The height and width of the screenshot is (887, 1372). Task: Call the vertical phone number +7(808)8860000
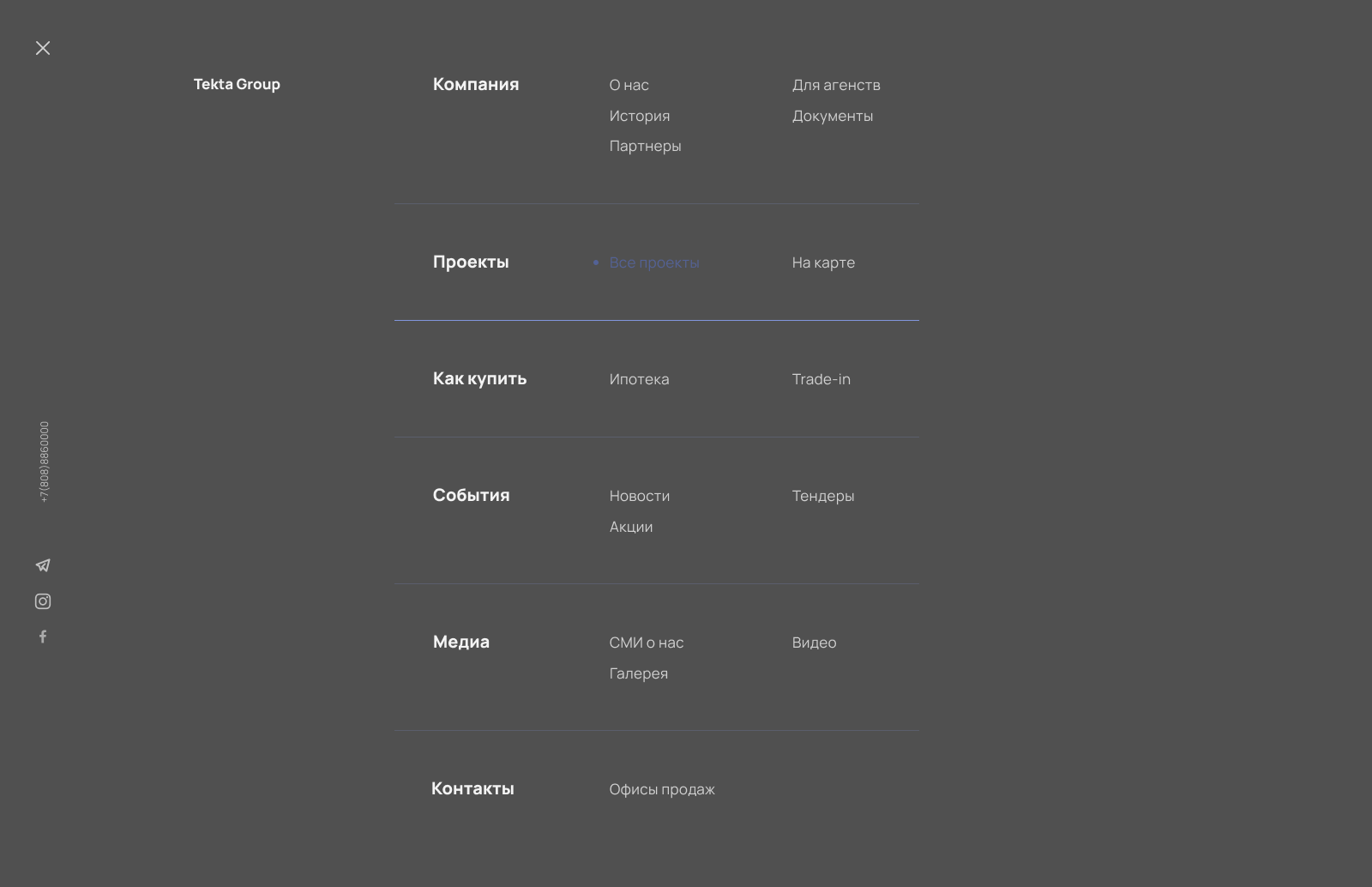pyautogui.click(x=45, y=462)
